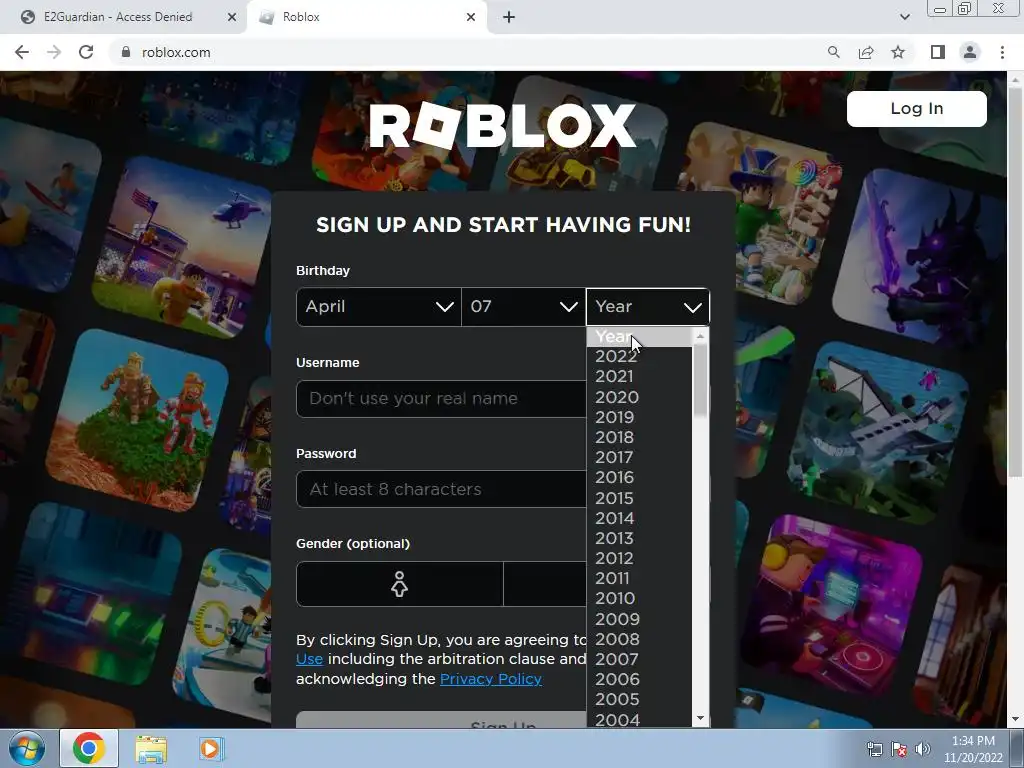Open the 07 day dropdown
Screen dimensions: 1024x768
coord(523,306)
